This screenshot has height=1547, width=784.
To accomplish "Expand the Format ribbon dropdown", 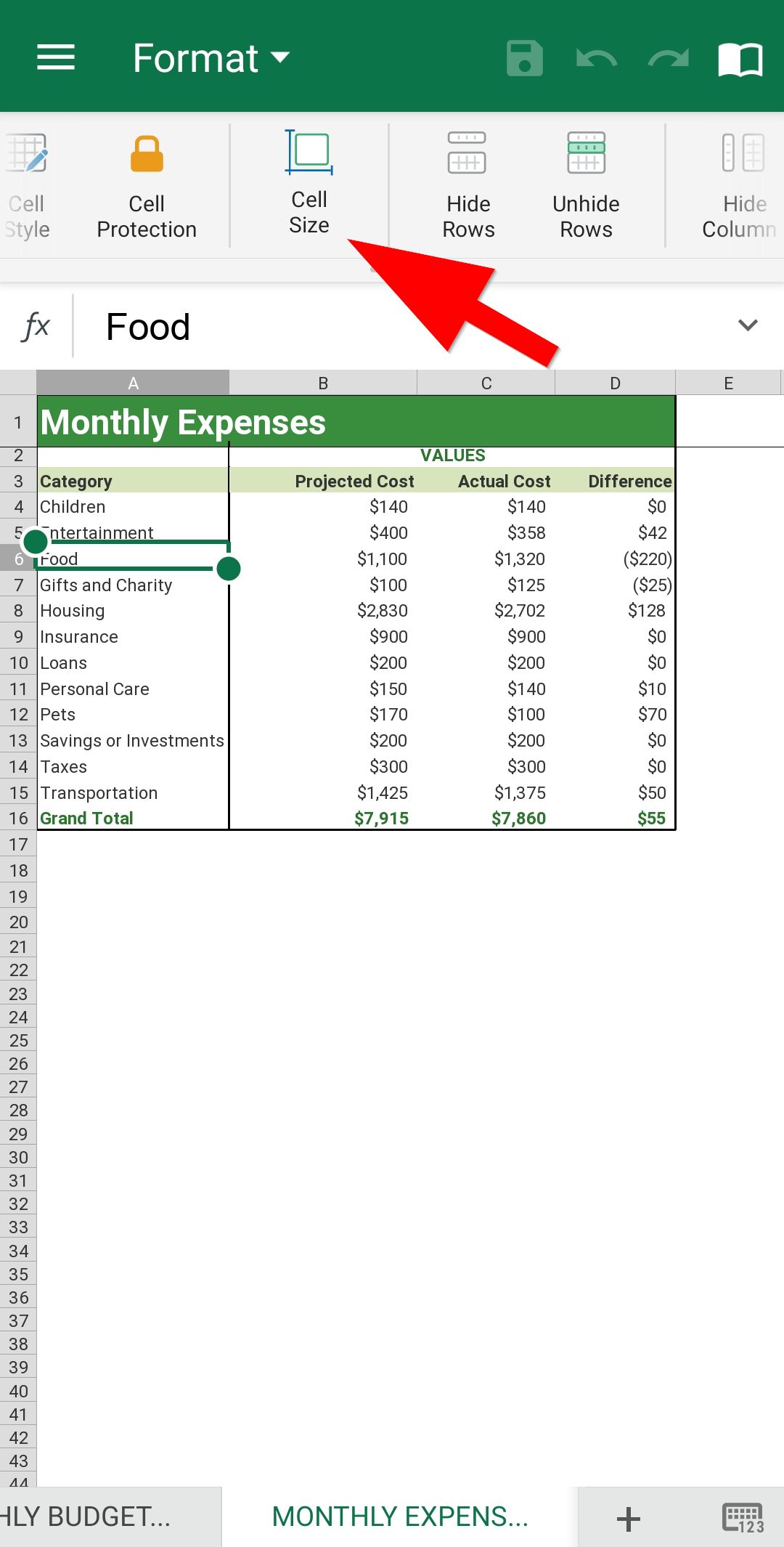I will click(x=211, y=58).
